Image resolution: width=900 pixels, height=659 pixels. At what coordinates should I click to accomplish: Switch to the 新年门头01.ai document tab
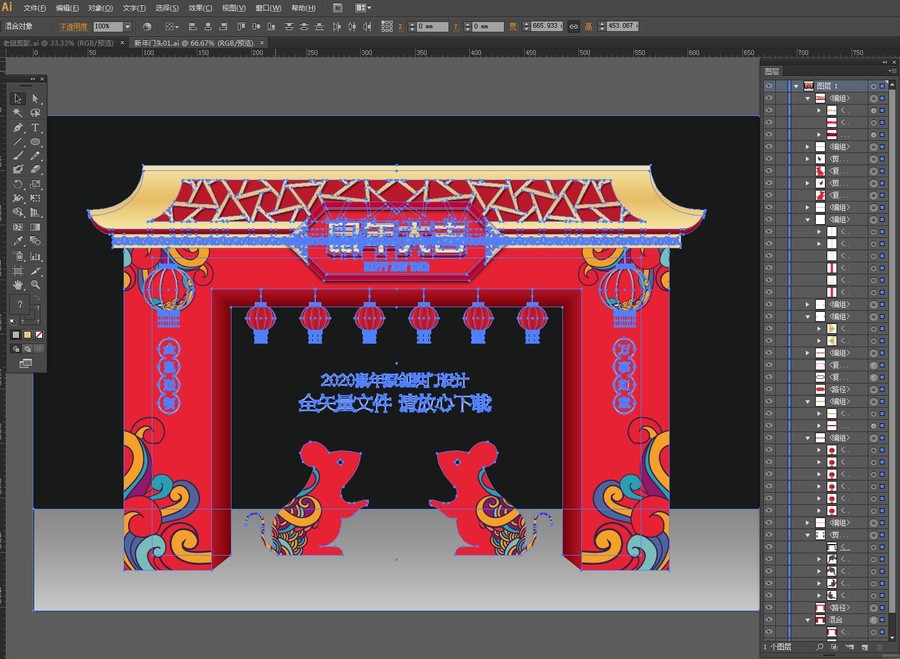[x=193, y=43]
